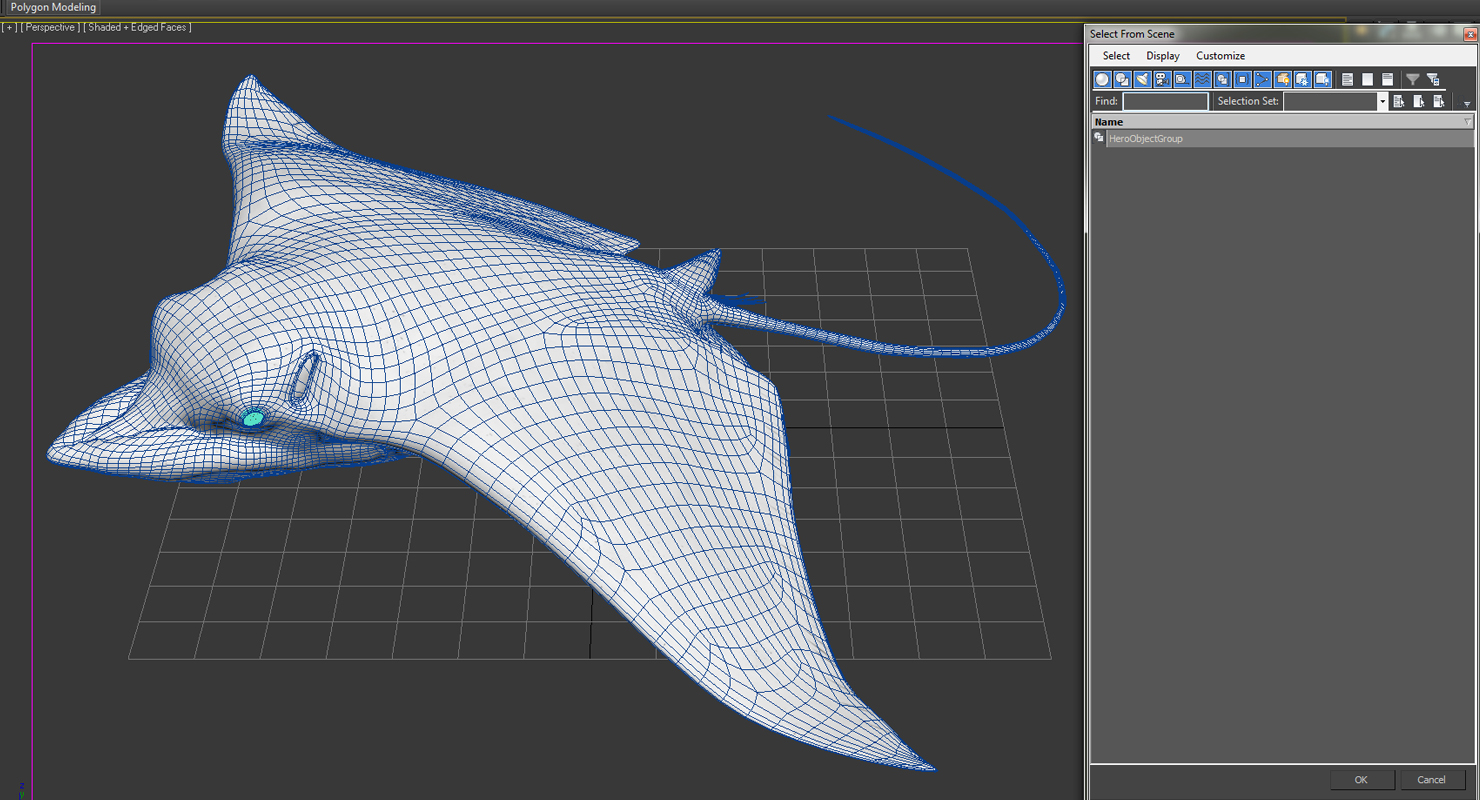Toggle Display Helpers tape-measure icon

click(x=1182, y=79)
